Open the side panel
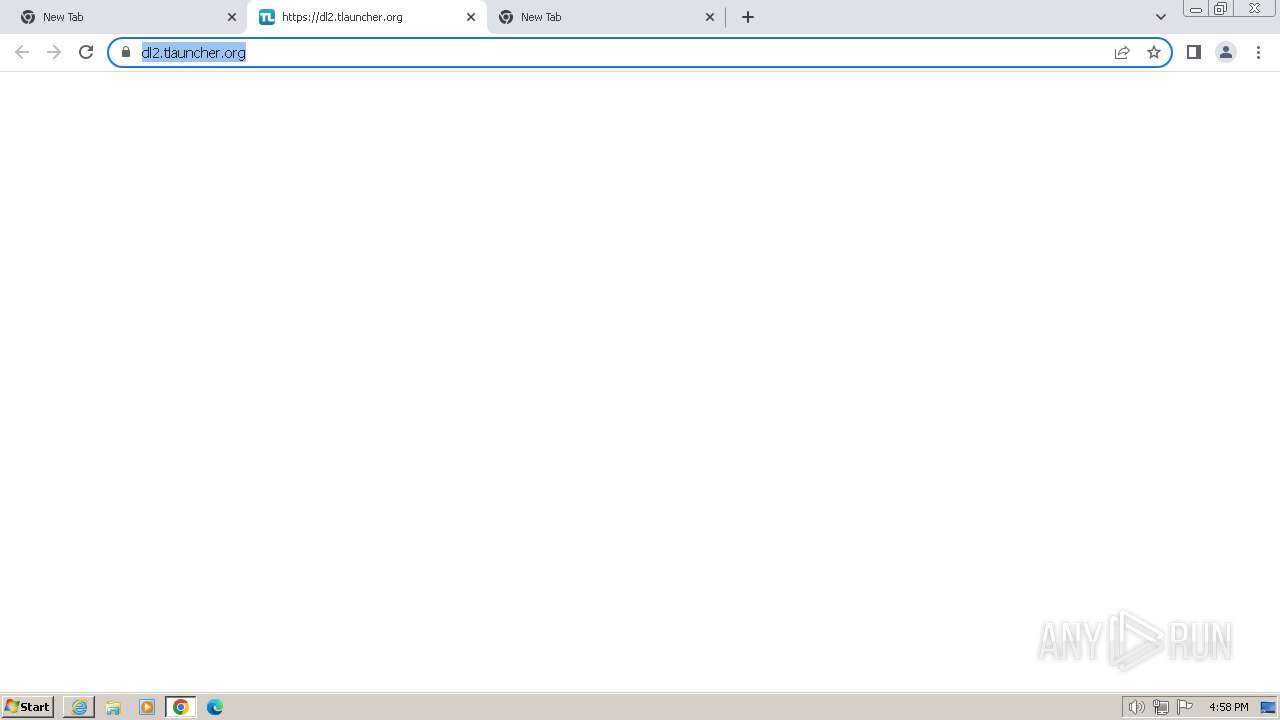1280x720 pixels. point(1194,52)
